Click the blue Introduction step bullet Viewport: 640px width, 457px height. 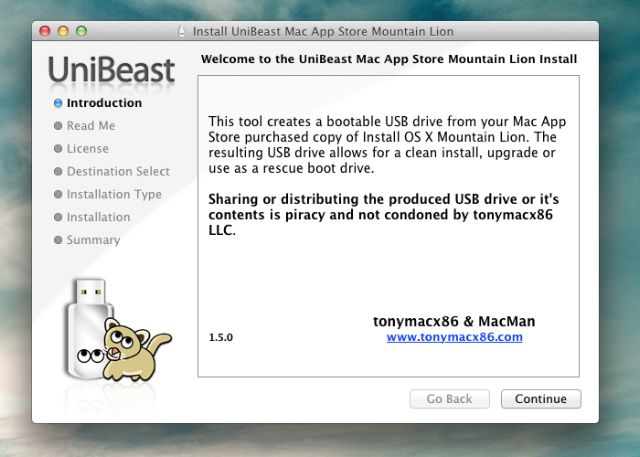point(58,103)
